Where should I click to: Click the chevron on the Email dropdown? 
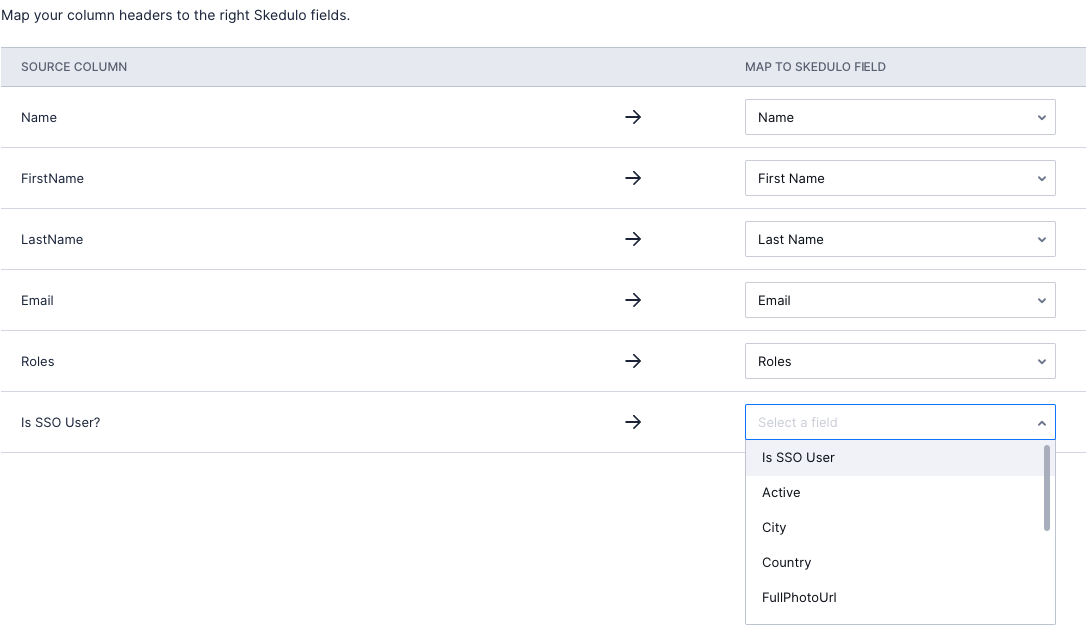1043,300
